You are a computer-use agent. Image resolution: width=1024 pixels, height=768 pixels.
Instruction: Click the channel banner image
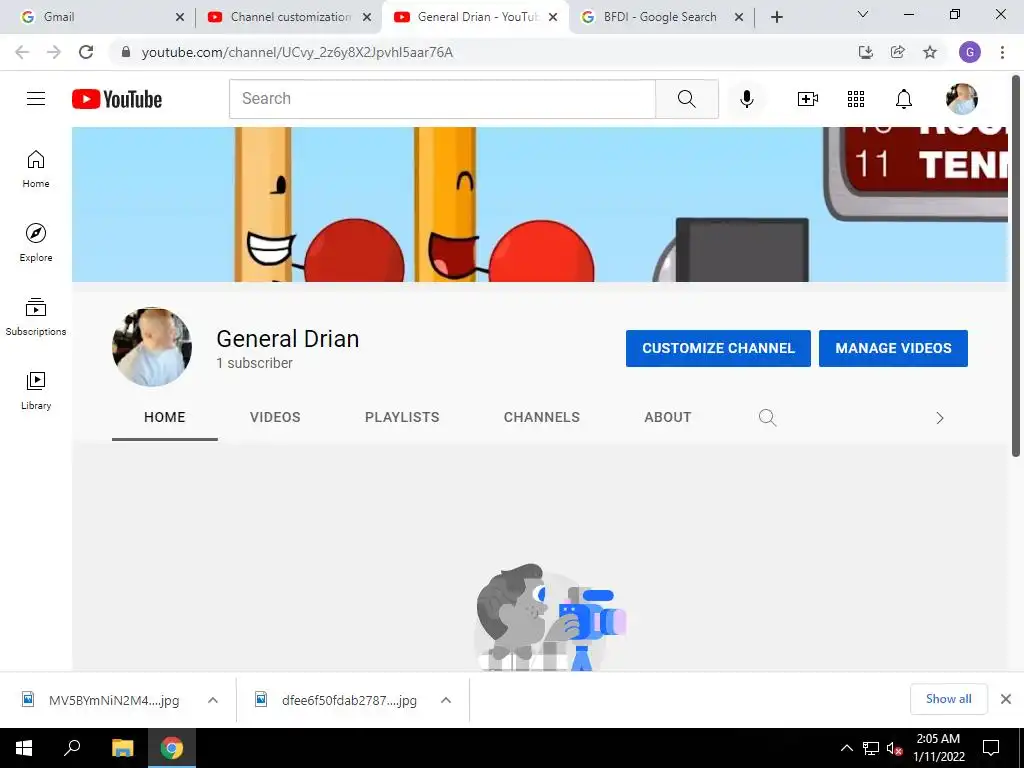coord(539,204)
